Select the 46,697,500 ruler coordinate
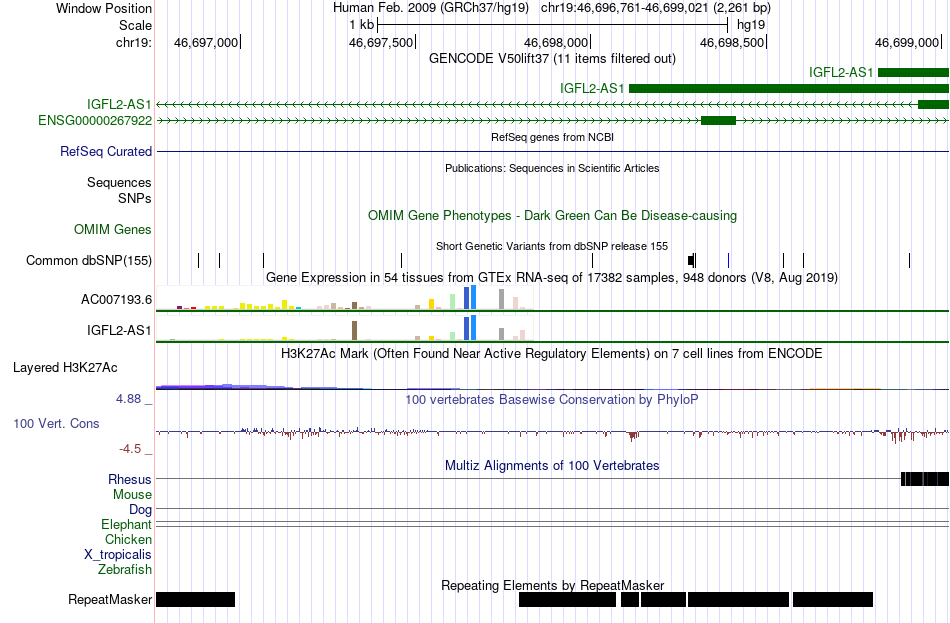Screen dimensions: 950x623 point(380,42)
